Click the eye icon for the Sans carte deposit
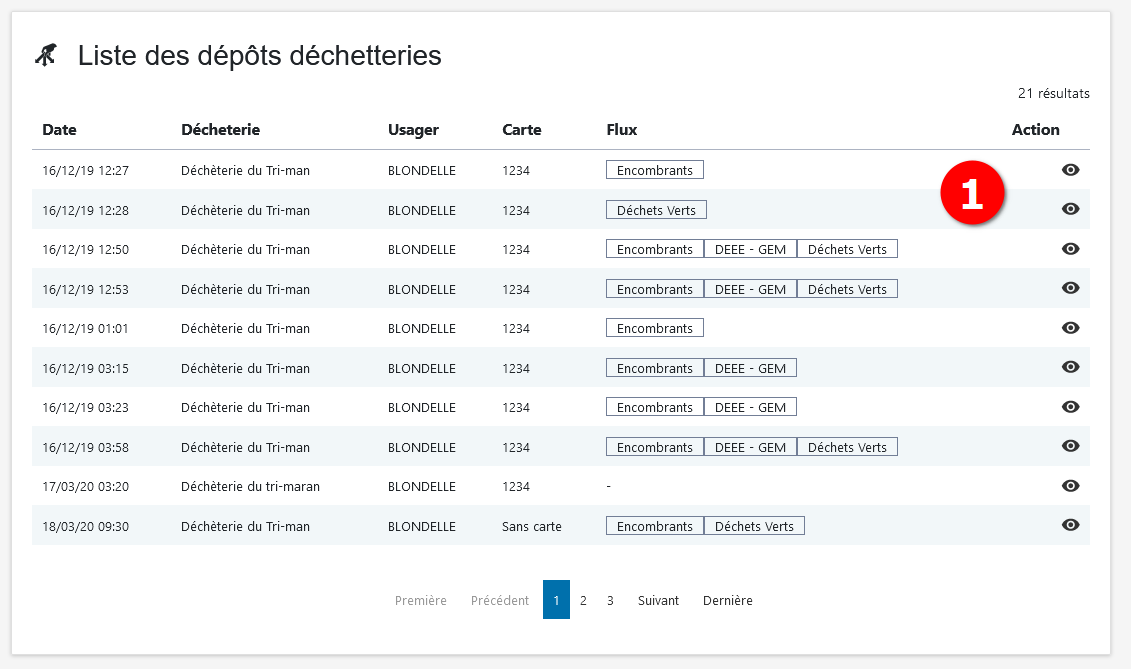1131x669 pixels. (1070, 525)
